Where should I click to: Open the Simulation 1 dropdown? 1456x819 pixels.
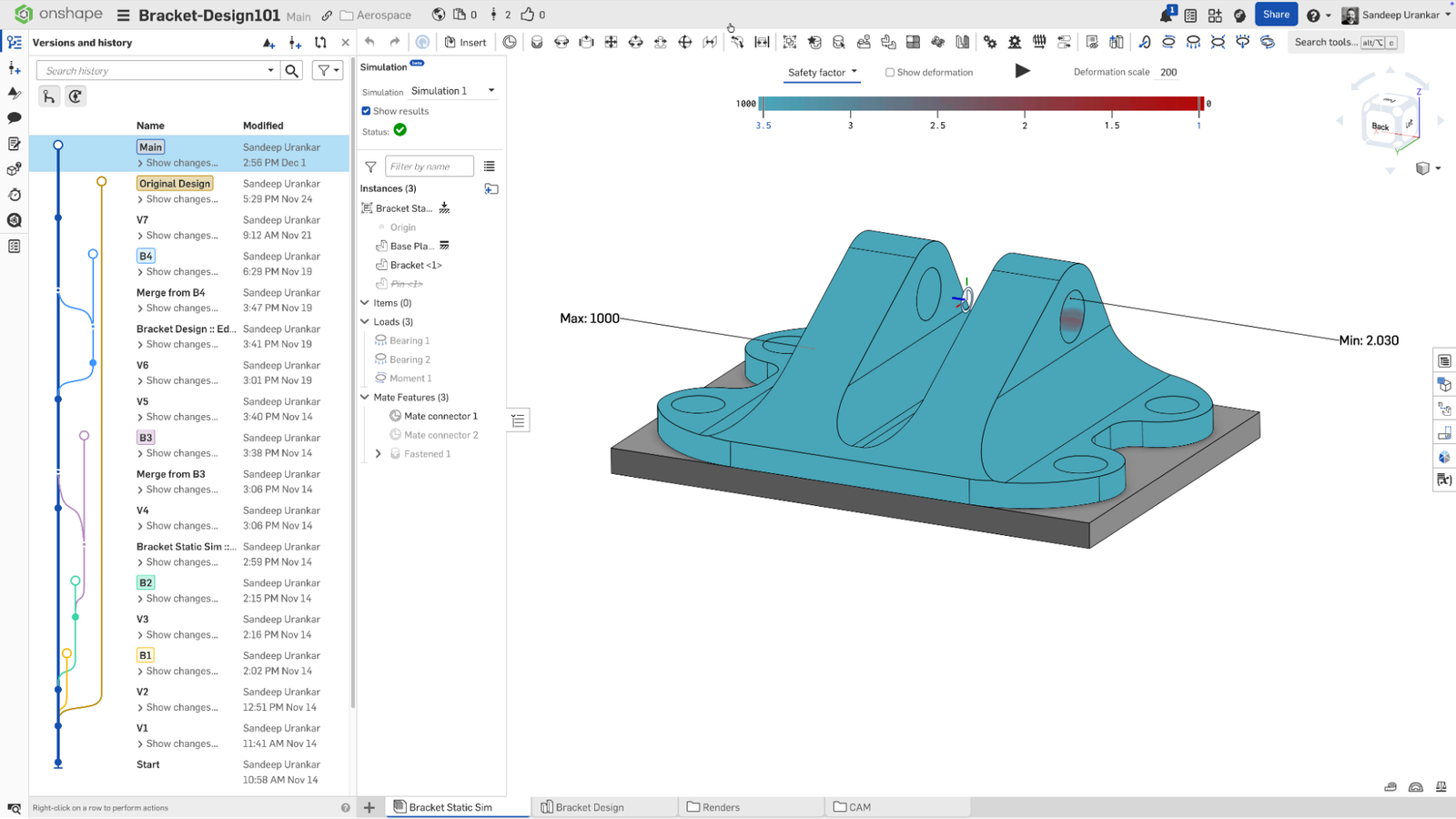point(452,90)
